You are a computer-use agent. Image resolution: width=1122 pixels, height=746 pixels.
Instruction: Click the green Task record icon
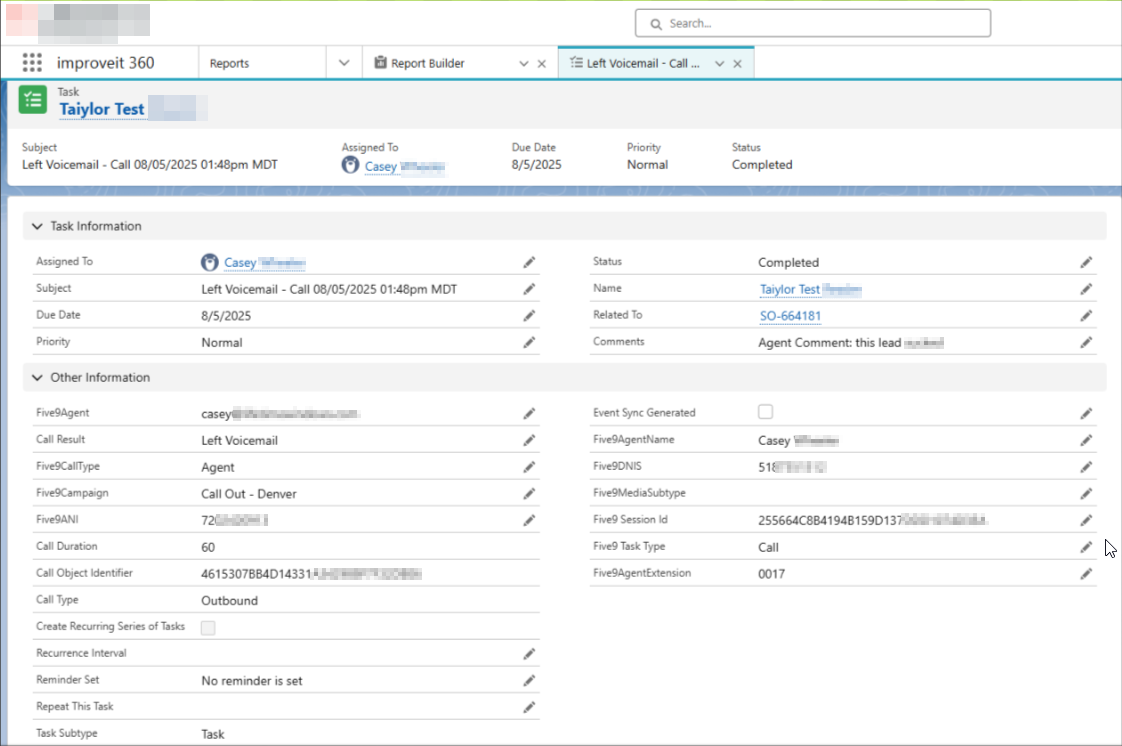32,100
